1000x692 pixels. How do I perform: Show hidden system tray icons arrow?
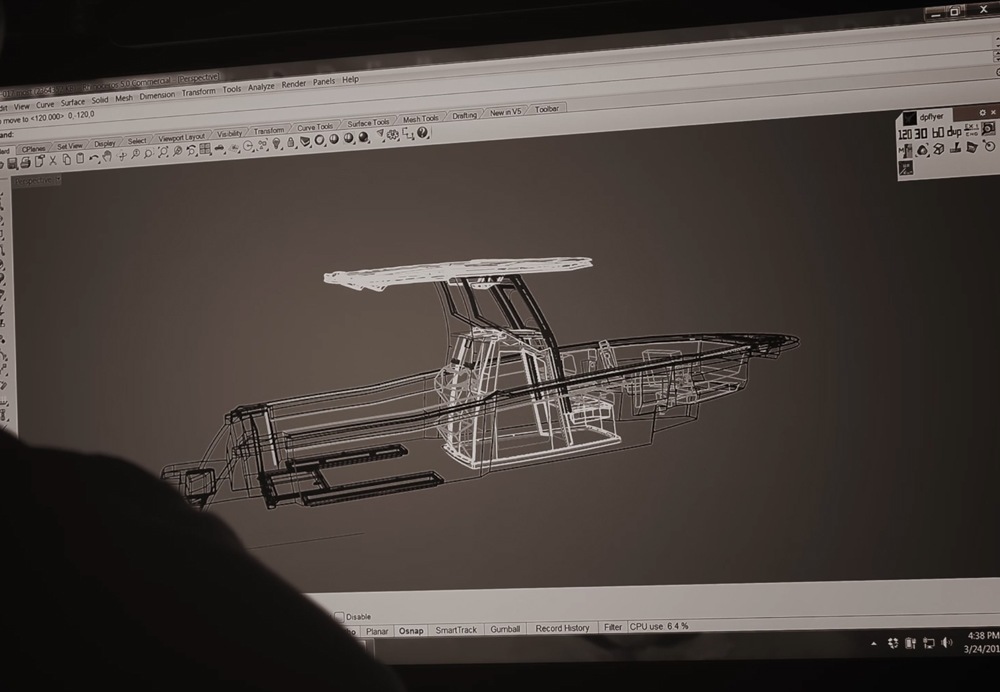(x=874, y=644)
